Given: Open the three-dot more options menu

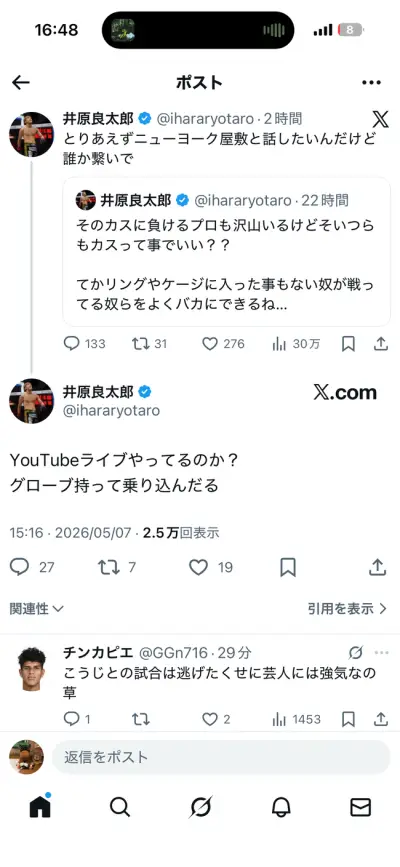Looking at the screenshot, I should pos(371,82).
